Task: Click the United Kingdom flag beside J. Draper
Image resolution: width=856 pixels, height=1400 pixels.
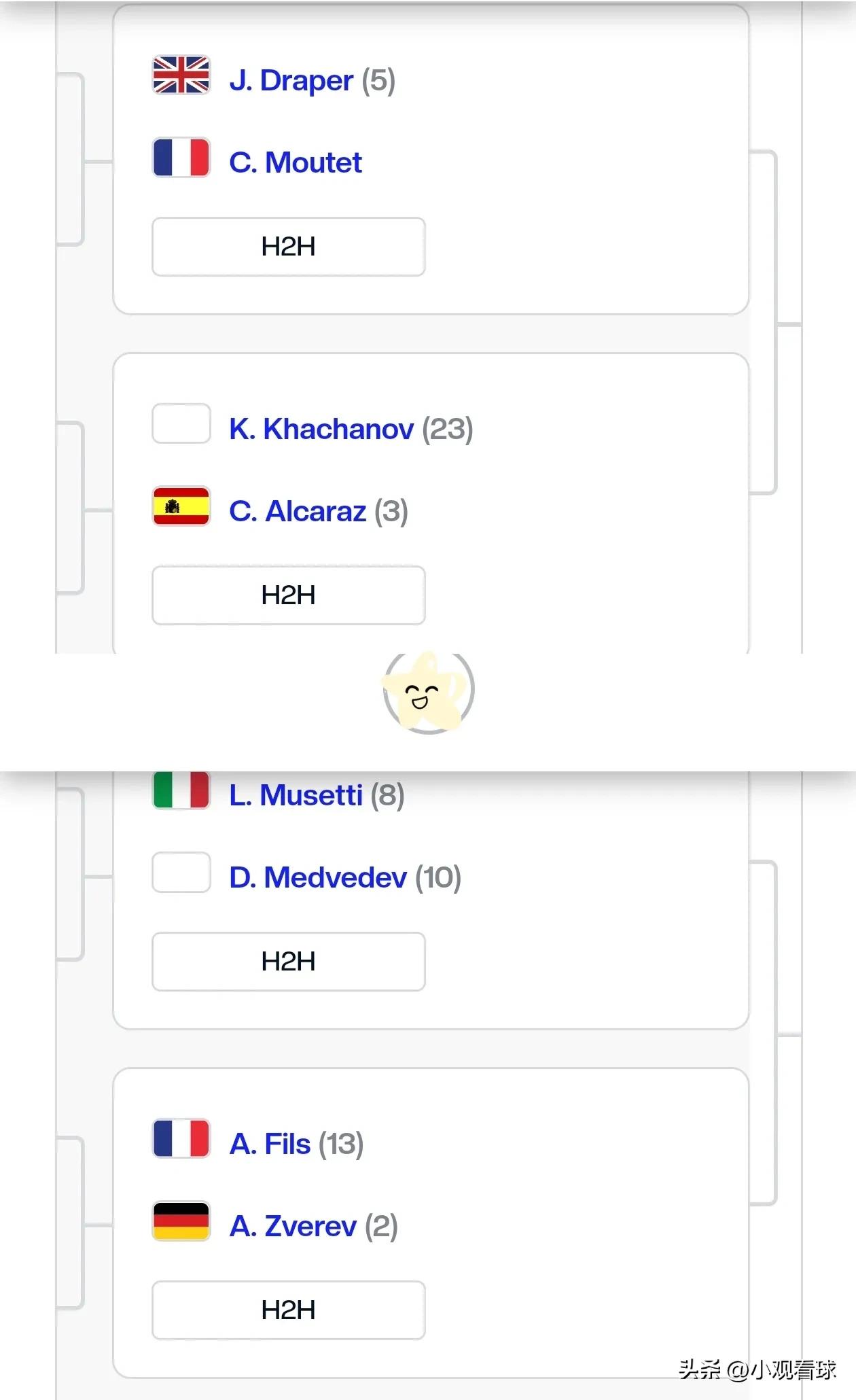Action: pyautogui.click(x=181, y=75)
